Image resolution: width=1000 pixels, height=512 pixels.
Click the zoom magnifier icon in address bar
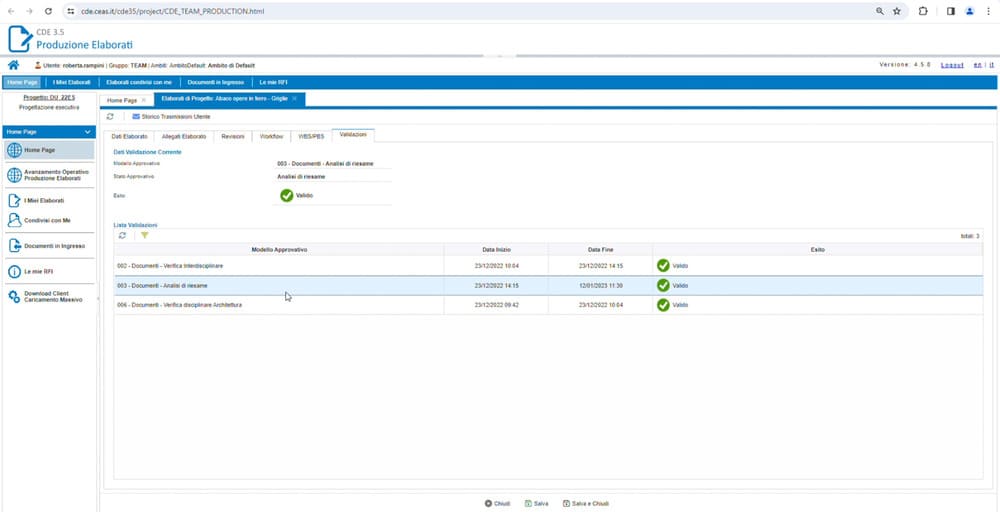879,11
